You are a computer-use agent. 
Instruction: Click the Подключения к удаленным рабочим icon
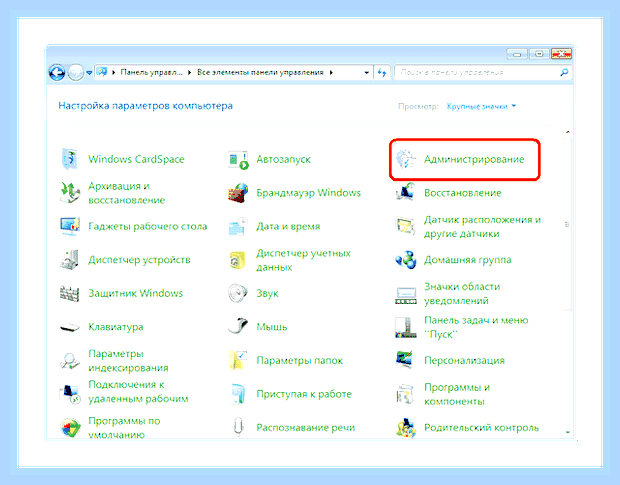click(70, 394)
